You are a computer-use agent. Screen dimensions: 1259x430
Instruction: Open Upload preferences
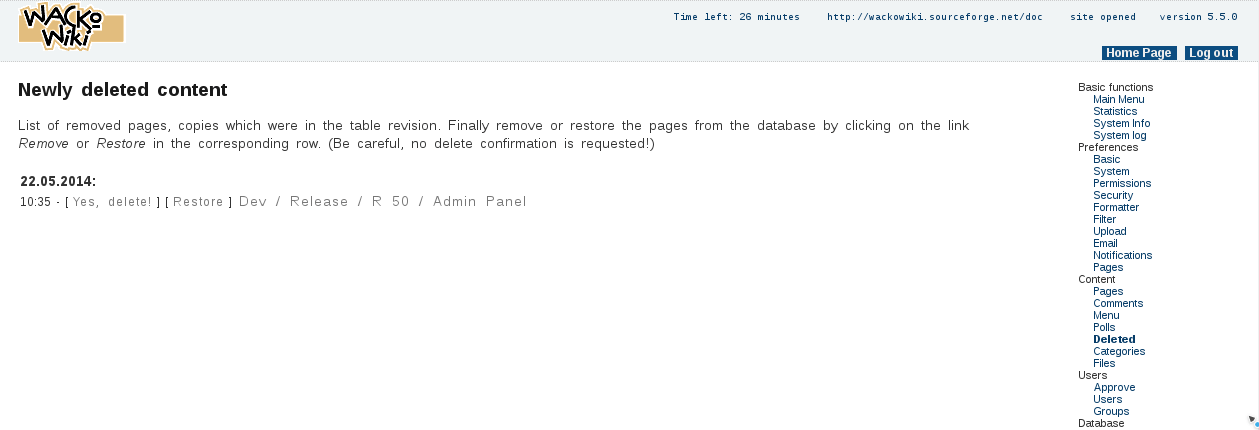pyautogui.click(x=1109, y=231)
